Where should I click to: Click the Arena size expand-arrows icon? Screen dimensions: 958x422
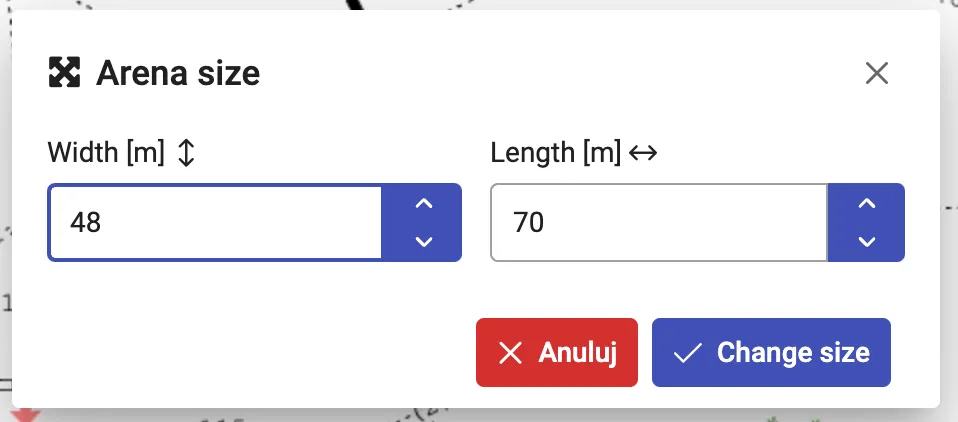pyautogui.click(x=64, y=72)
